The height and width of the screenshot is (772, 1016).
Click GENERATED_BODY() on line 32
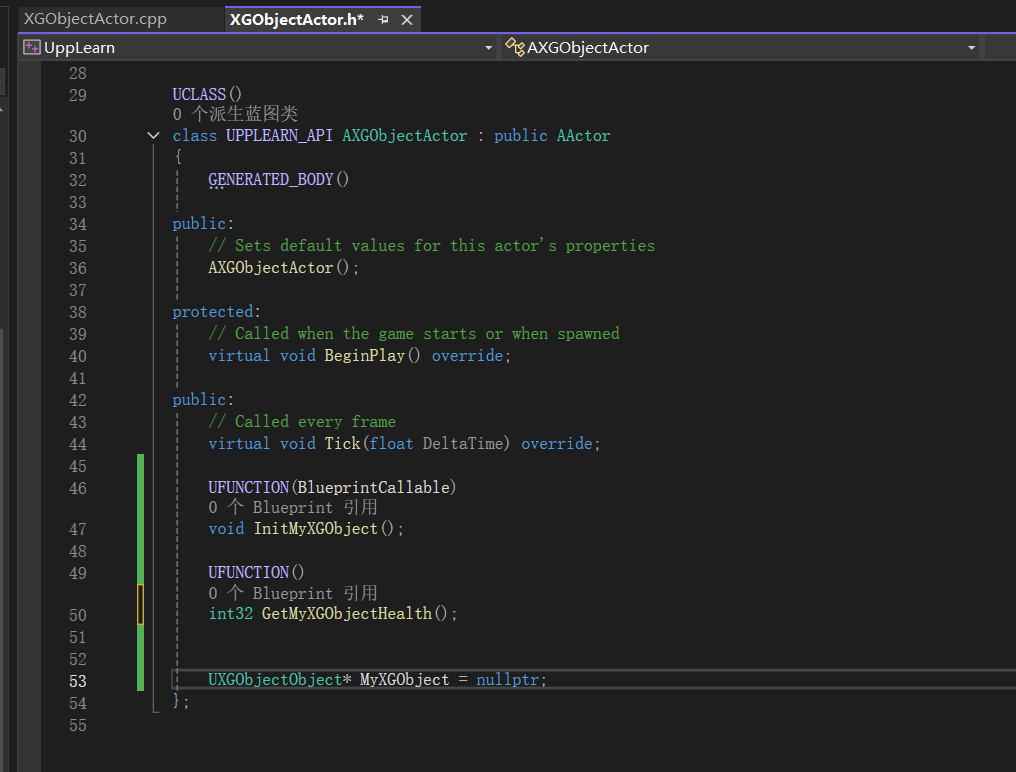279,179
